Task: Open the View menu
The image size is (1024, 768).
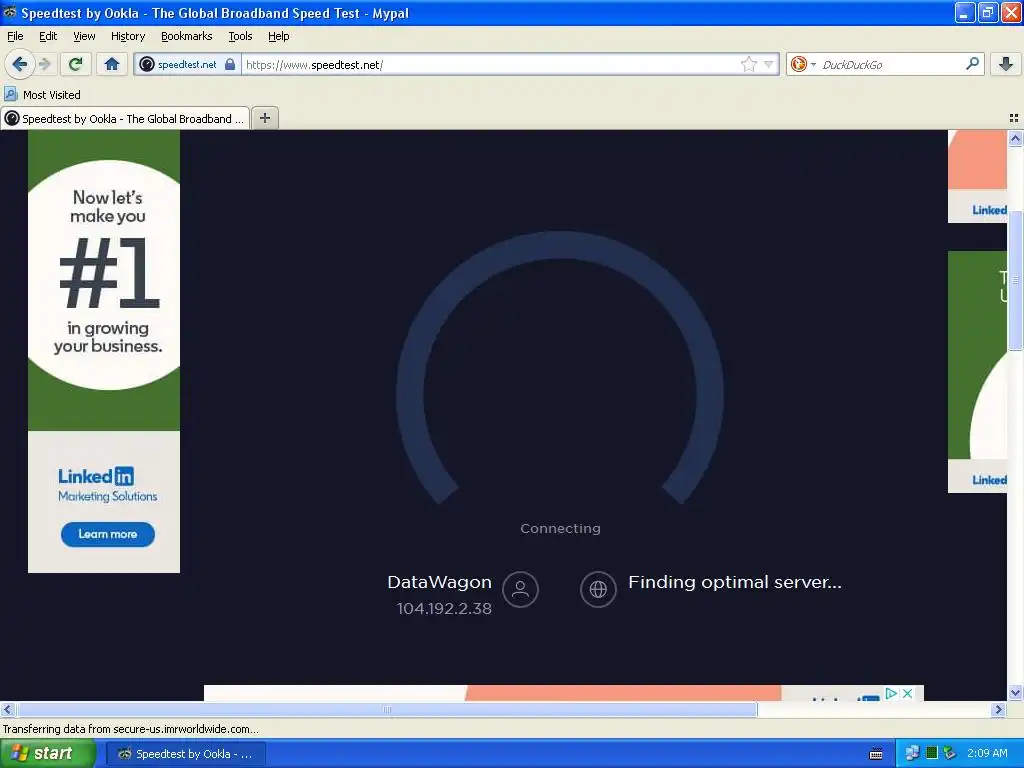Action: (x=84, y=36)
